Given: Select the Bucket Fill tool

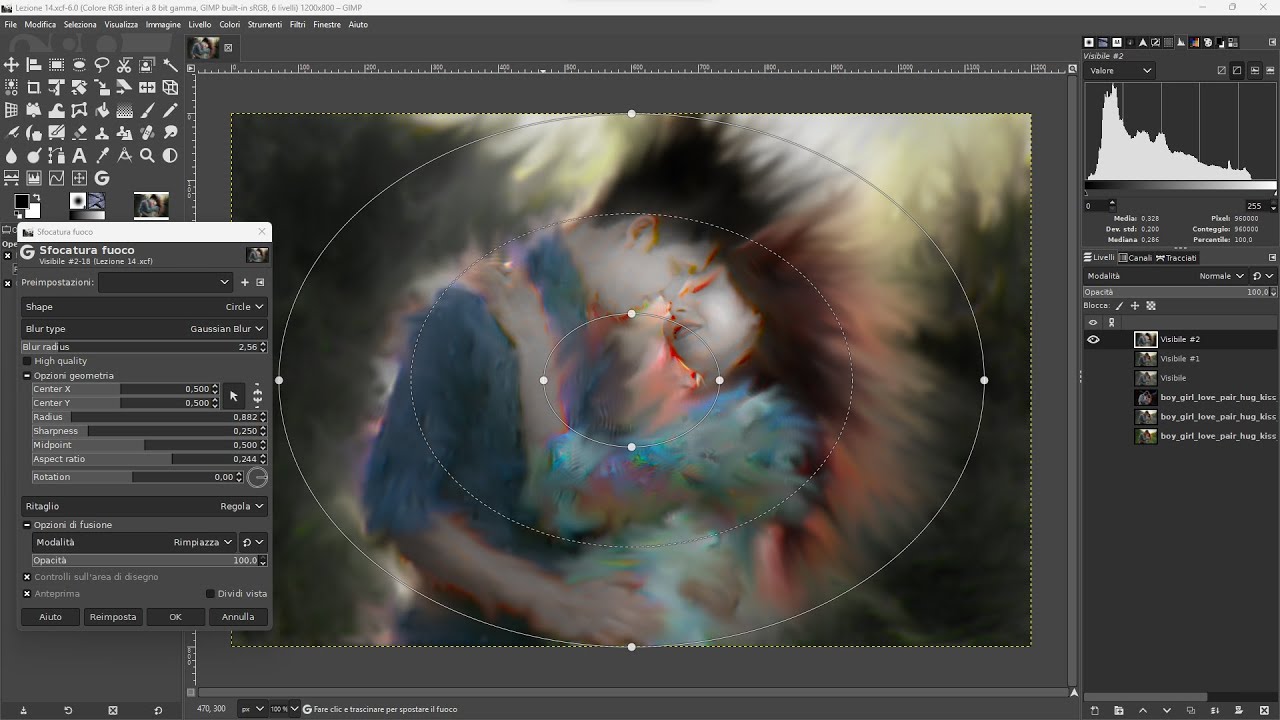Looking at the screenshot, I should click(102, 110).
